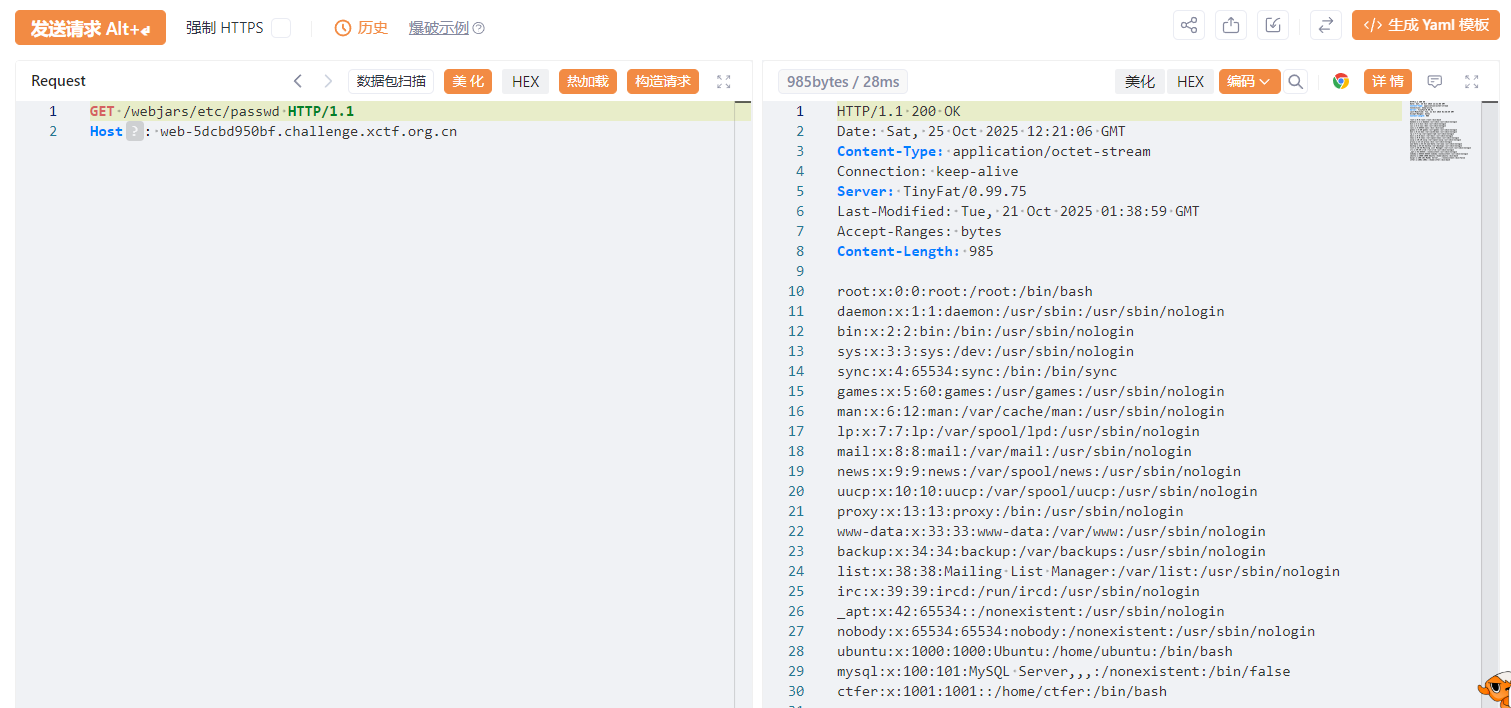Expand the Request panel to fullscreen

(724, 82)
